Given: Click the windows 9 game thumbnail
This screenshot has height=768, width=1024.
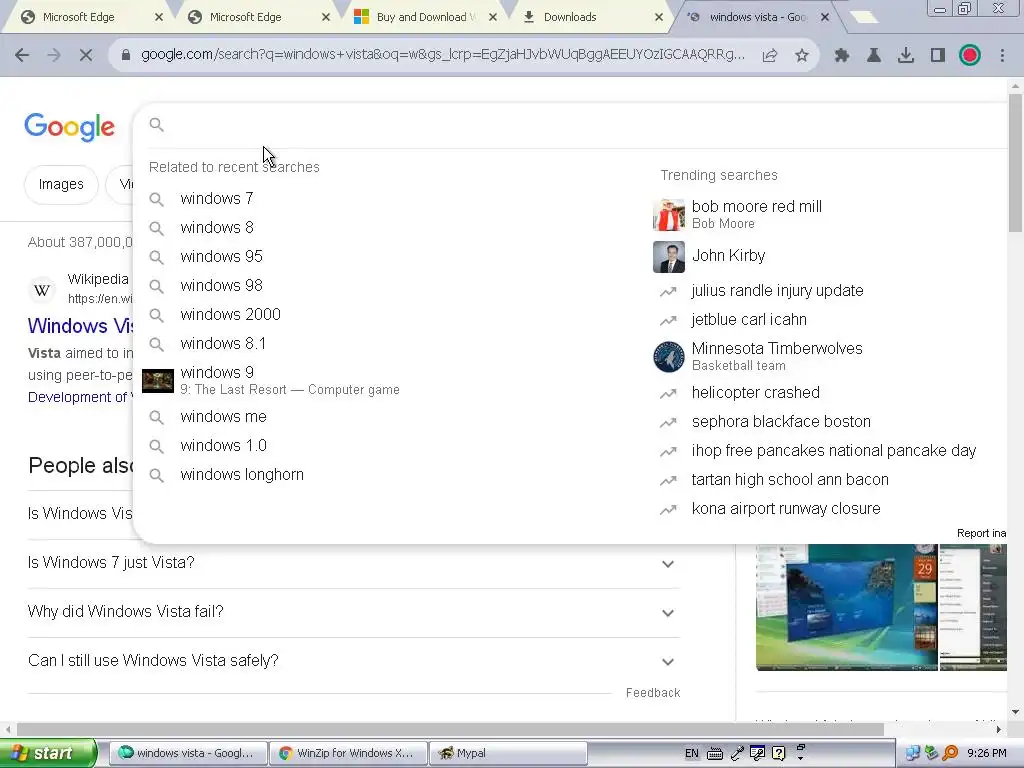Looking at the screenshot, I should (x=158, y=381).
